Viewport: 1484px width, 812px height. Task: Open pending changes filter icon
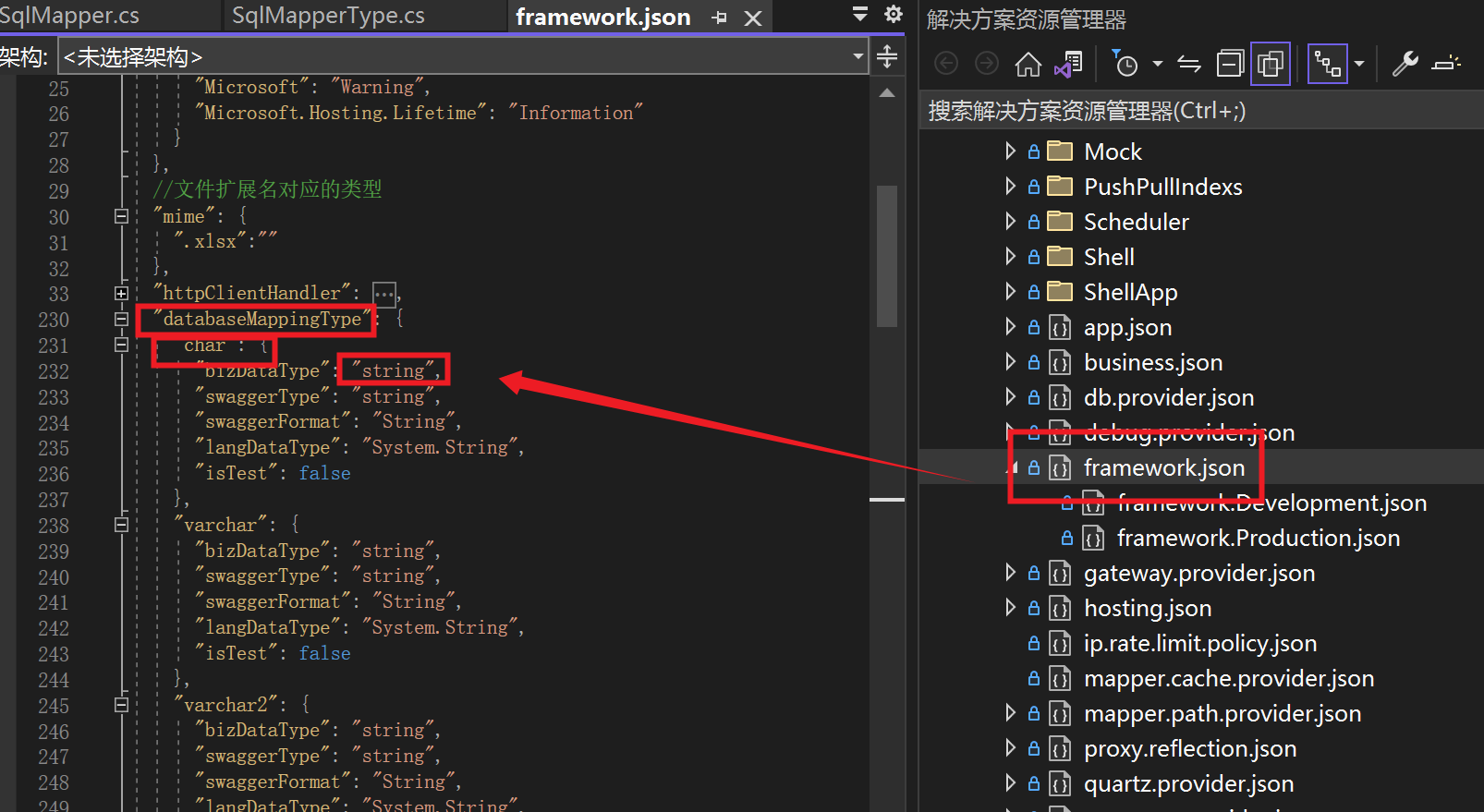1125,63
